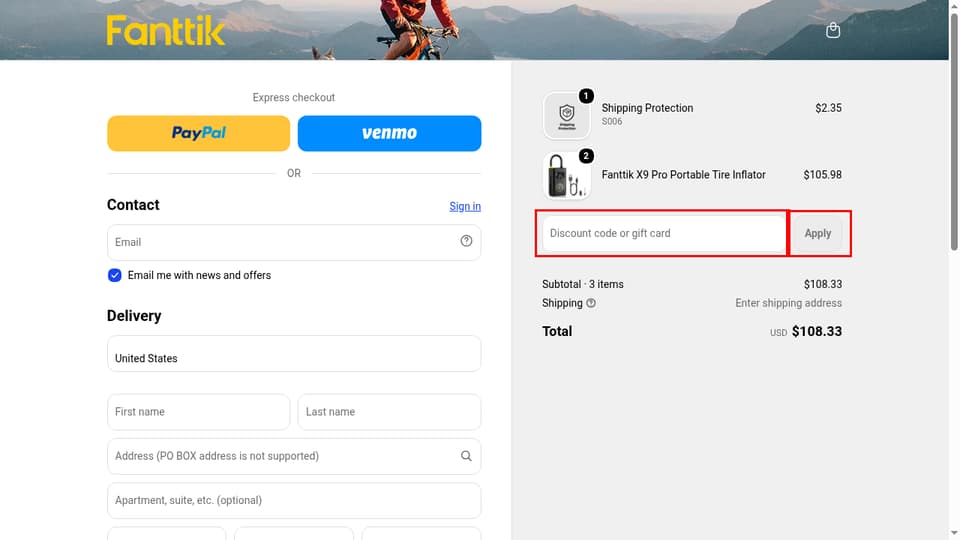Click the $108.33 total amount
The width and height of the screenshot is (960, 540).
coord(817,331)
